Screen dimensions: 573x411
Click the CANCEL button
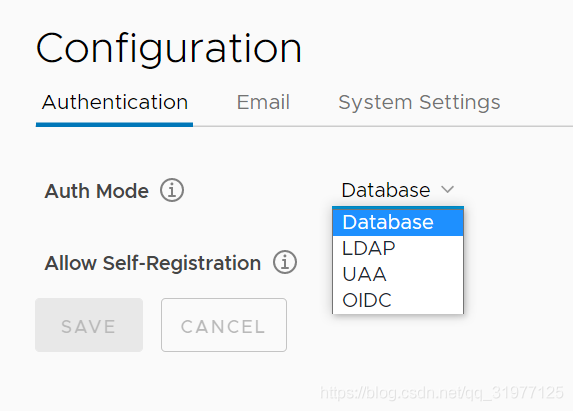[x=224, y=325]
